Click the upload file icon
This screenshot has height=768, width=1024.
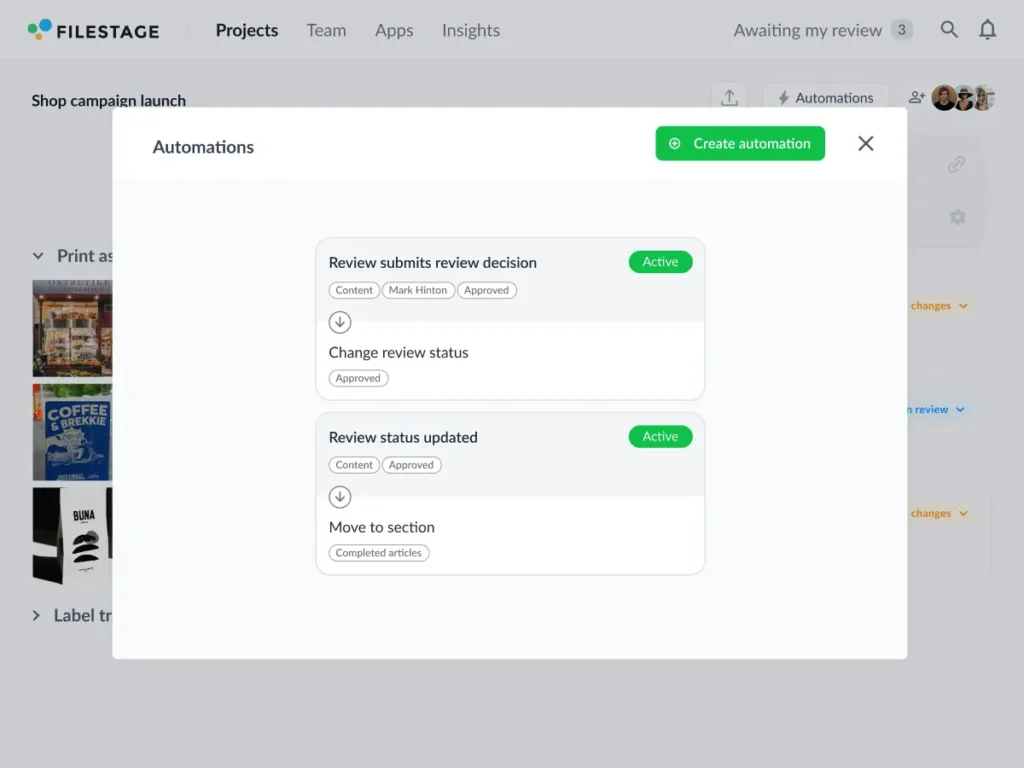729,98
